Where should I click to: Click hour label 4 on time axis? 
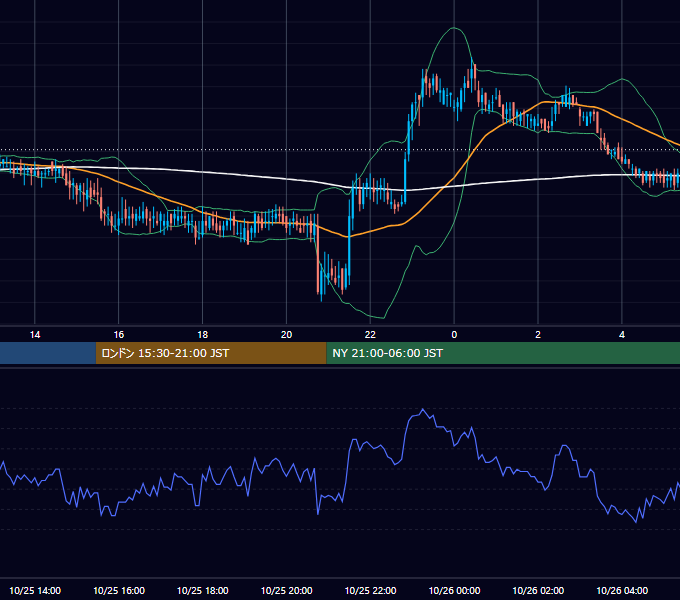(x=622, y=335)
